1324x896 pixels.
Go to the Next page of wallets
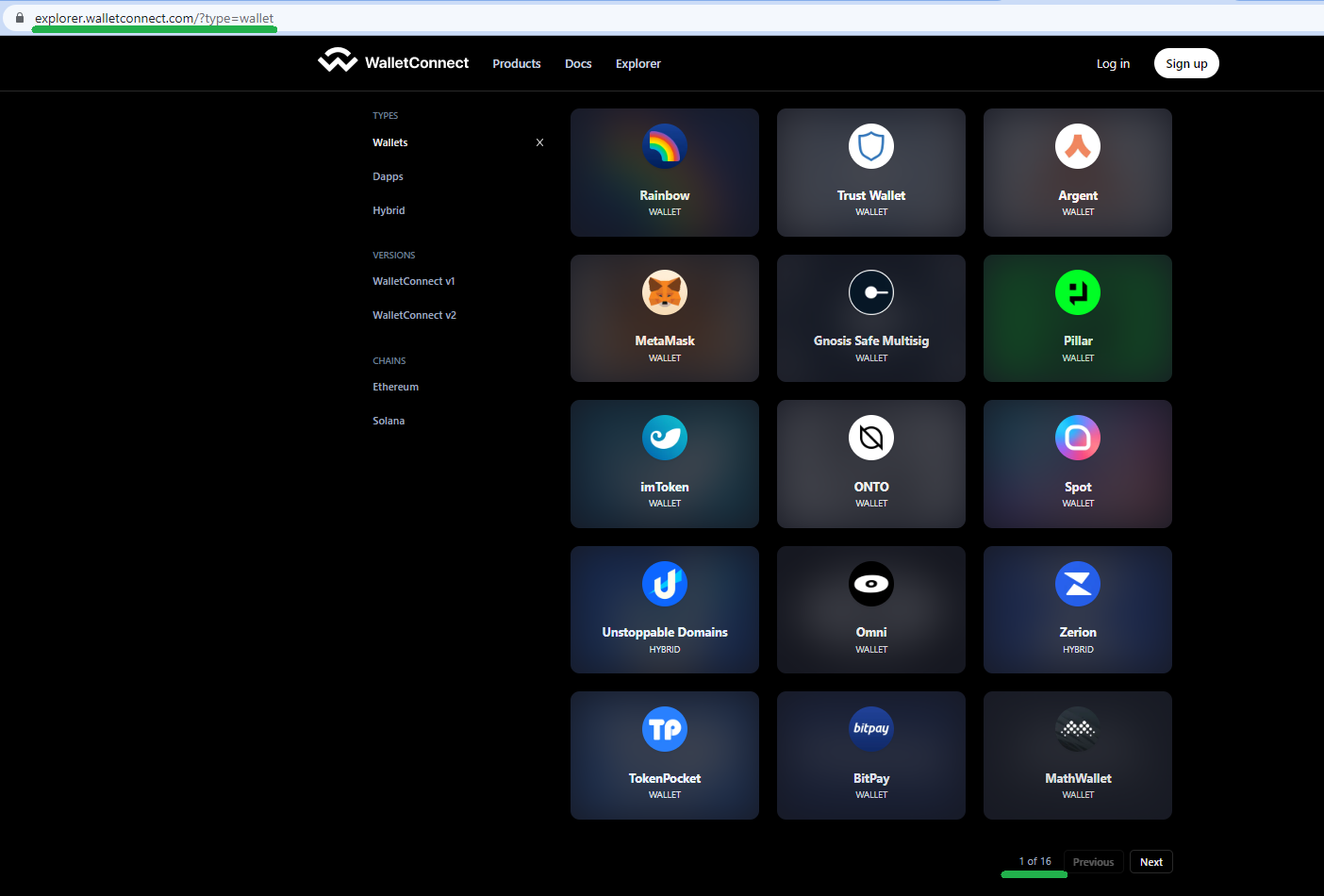coord(1150,861)
